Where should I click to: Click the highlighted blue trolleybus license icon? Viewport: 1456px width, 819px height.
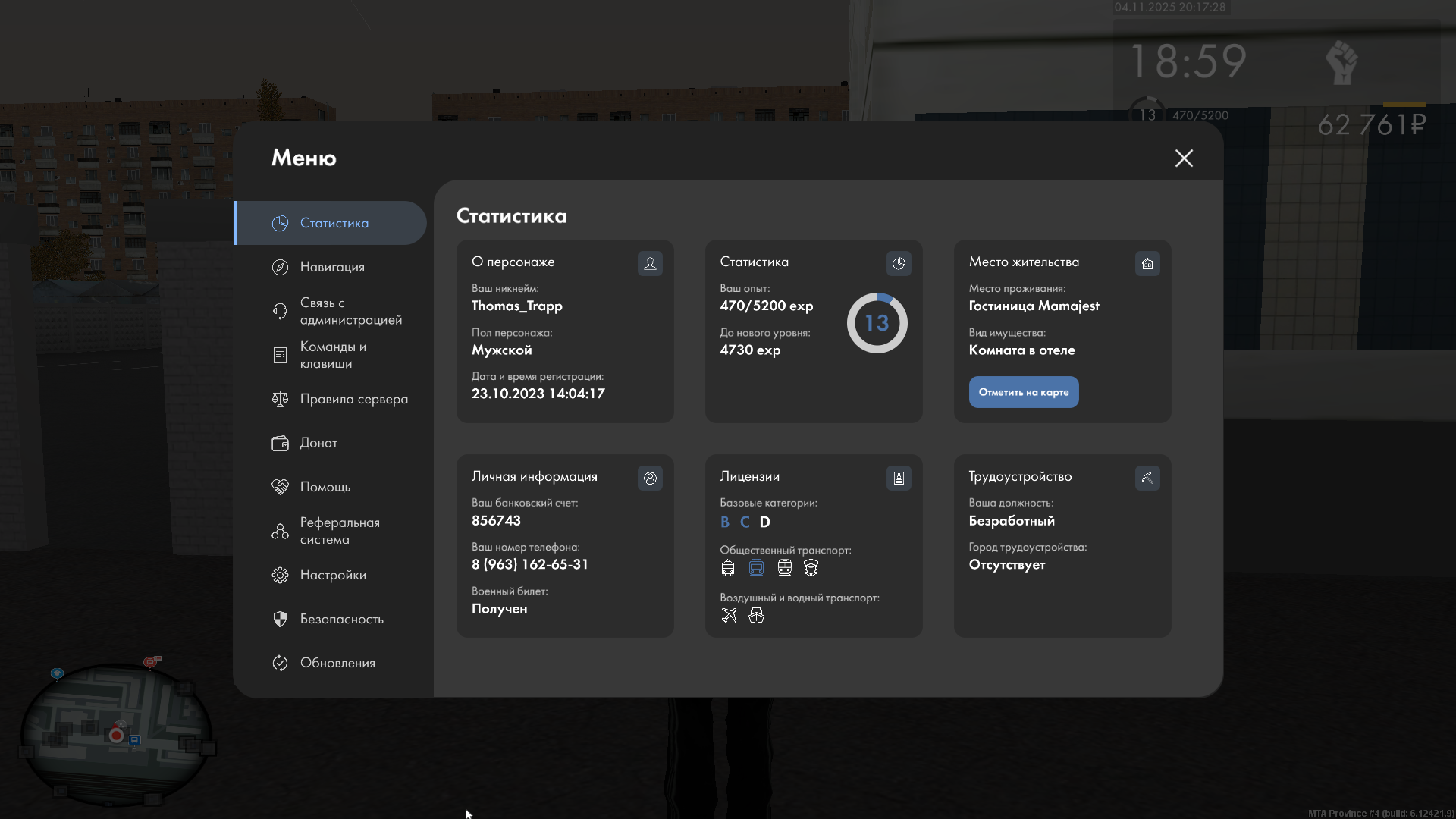point(756,567)
